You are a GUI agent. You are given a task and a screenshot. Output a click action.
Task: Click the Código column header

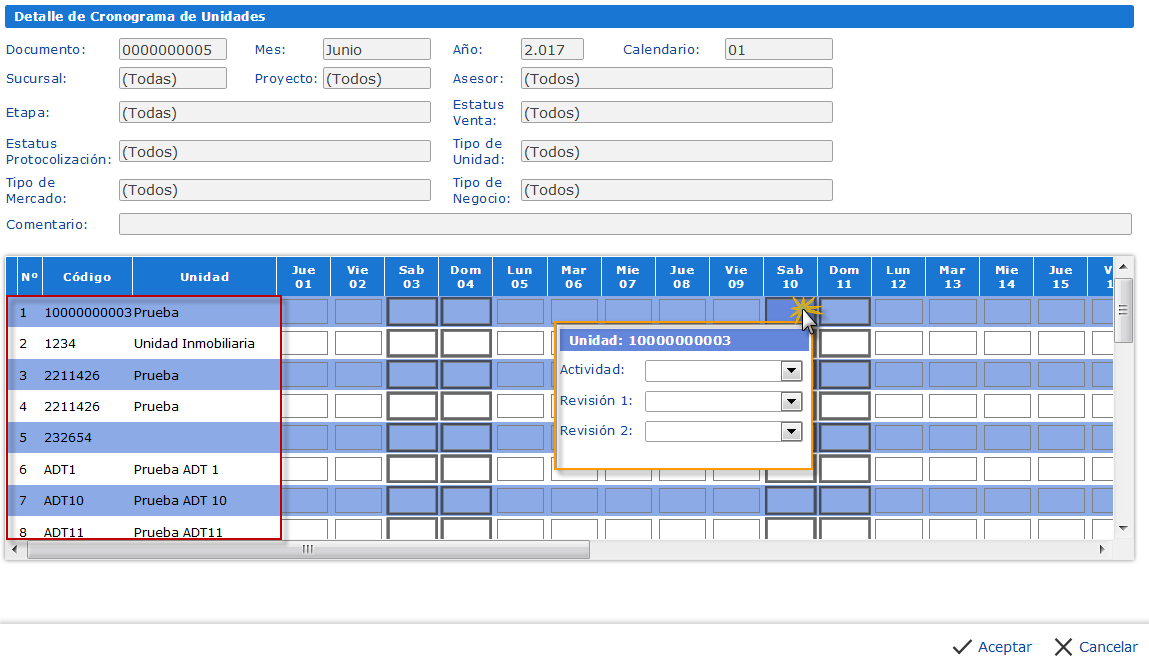pyautogui.click(x=87, y=277)
